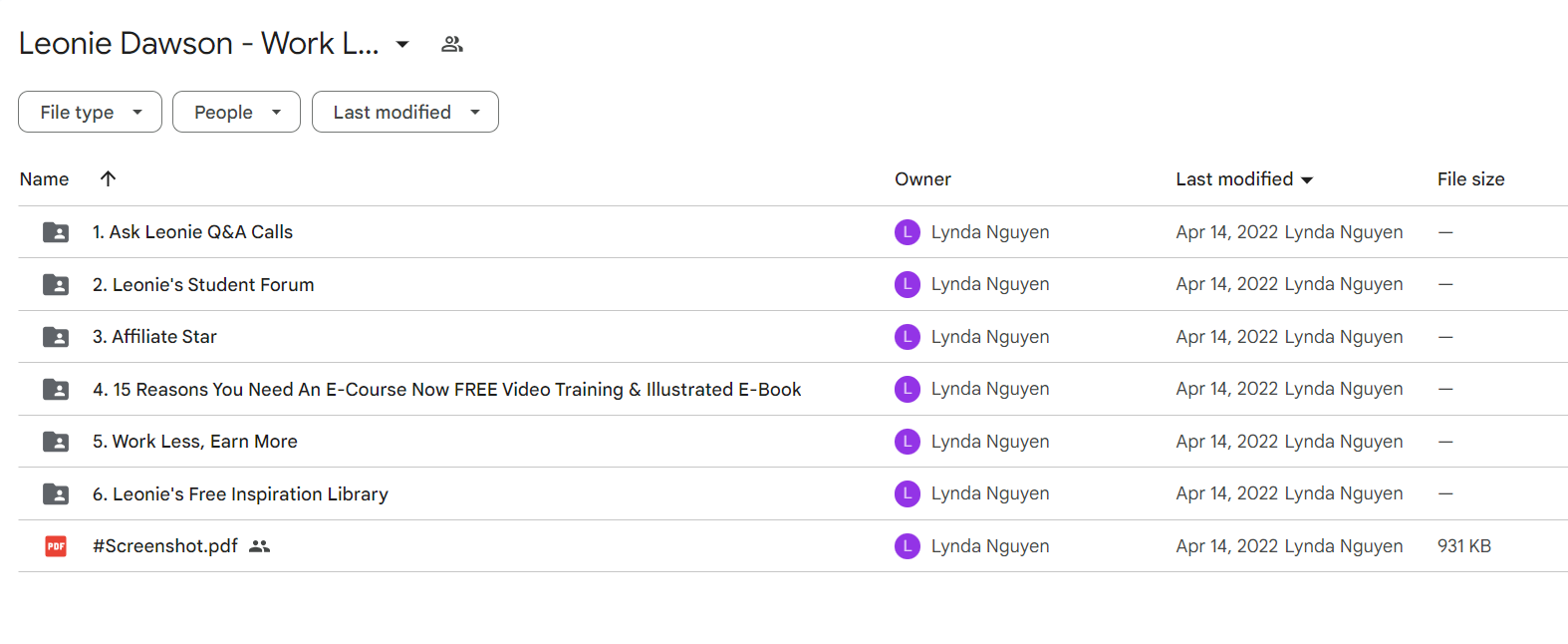Click owner avatar in Affiliate Star row
This screenshot has width=1568, height=644.
(x=908, y=337)
